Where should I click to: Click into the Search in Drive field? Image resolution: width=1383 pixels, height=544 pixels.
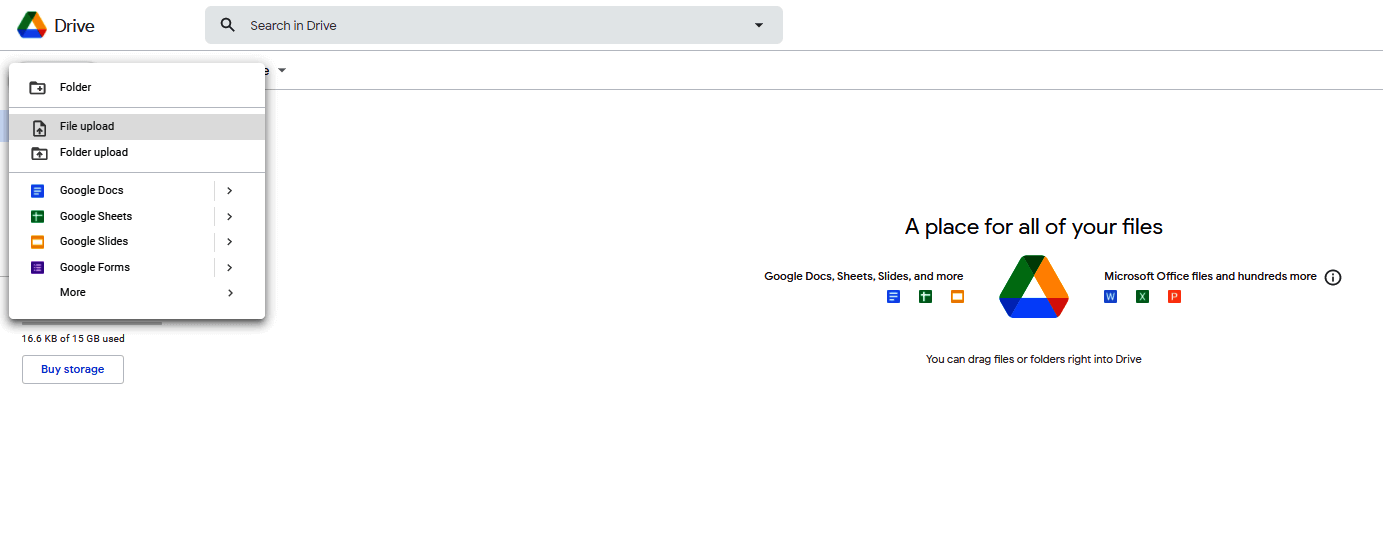point(494,25)
